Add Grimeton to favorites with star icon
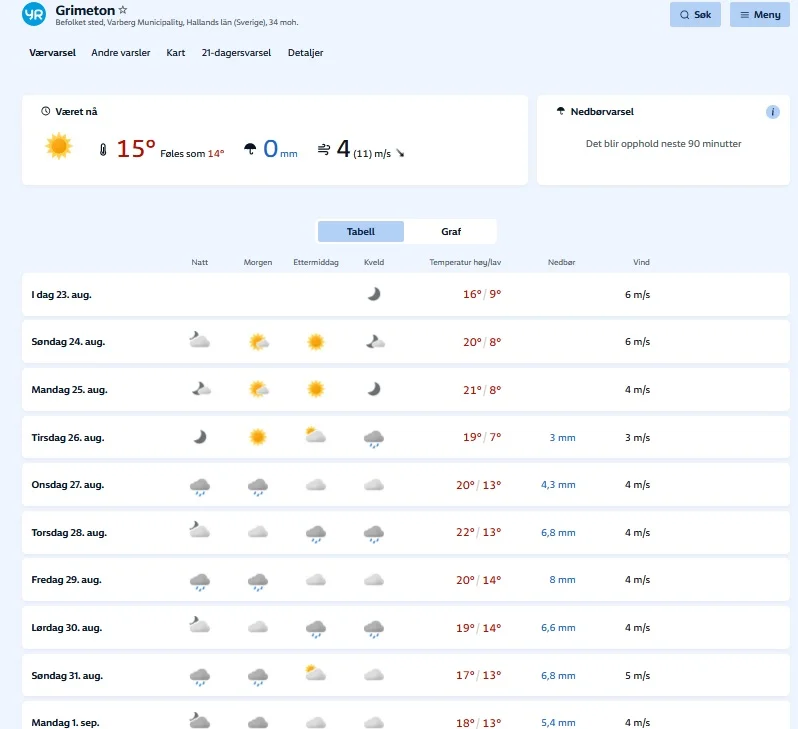The image size is (798, 729). pyautogui.click(x=123, y=10)
